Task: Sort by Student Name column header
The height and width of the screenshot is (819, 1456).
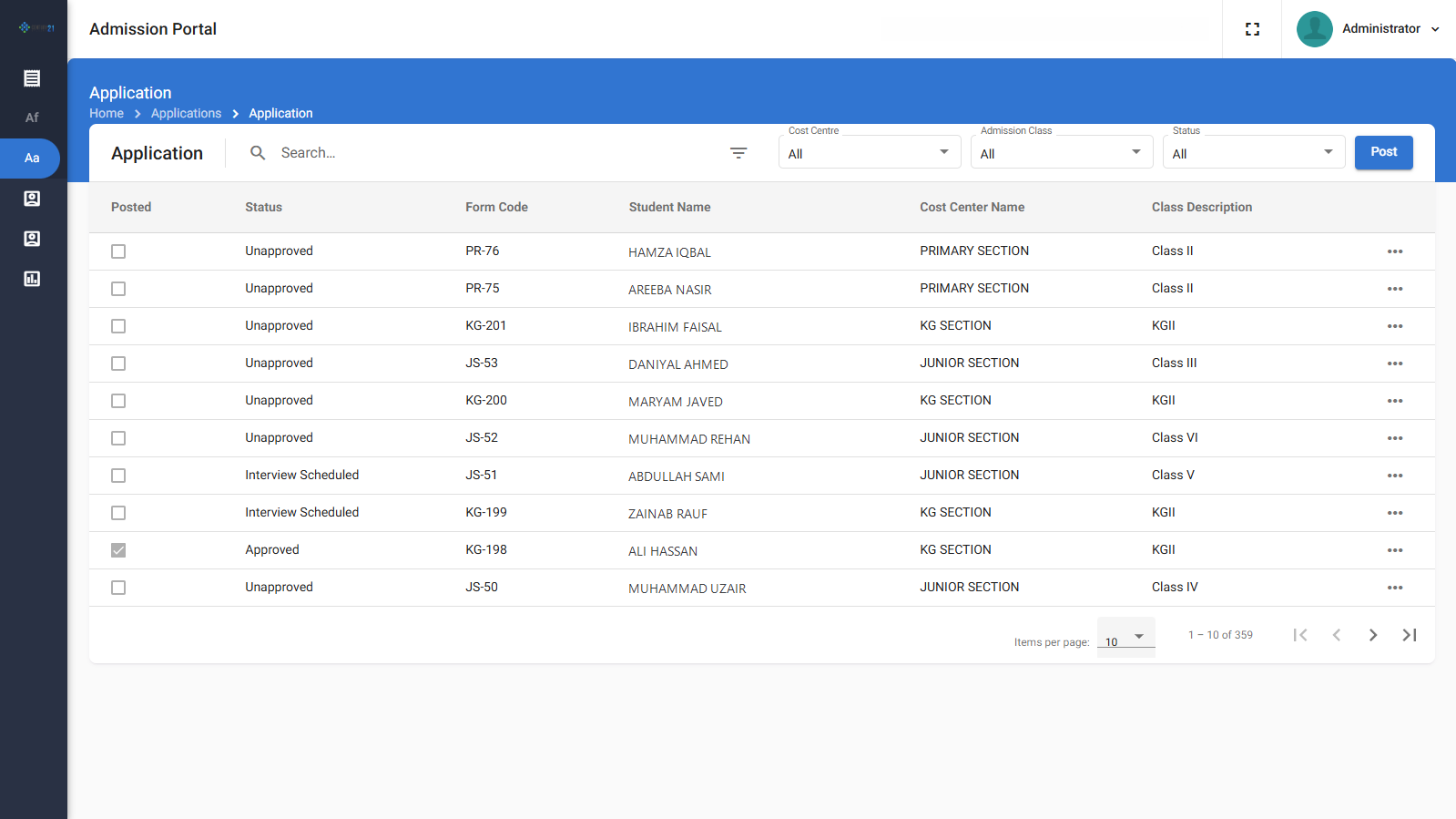Action: pyautogui.click(x=669, y=207)
